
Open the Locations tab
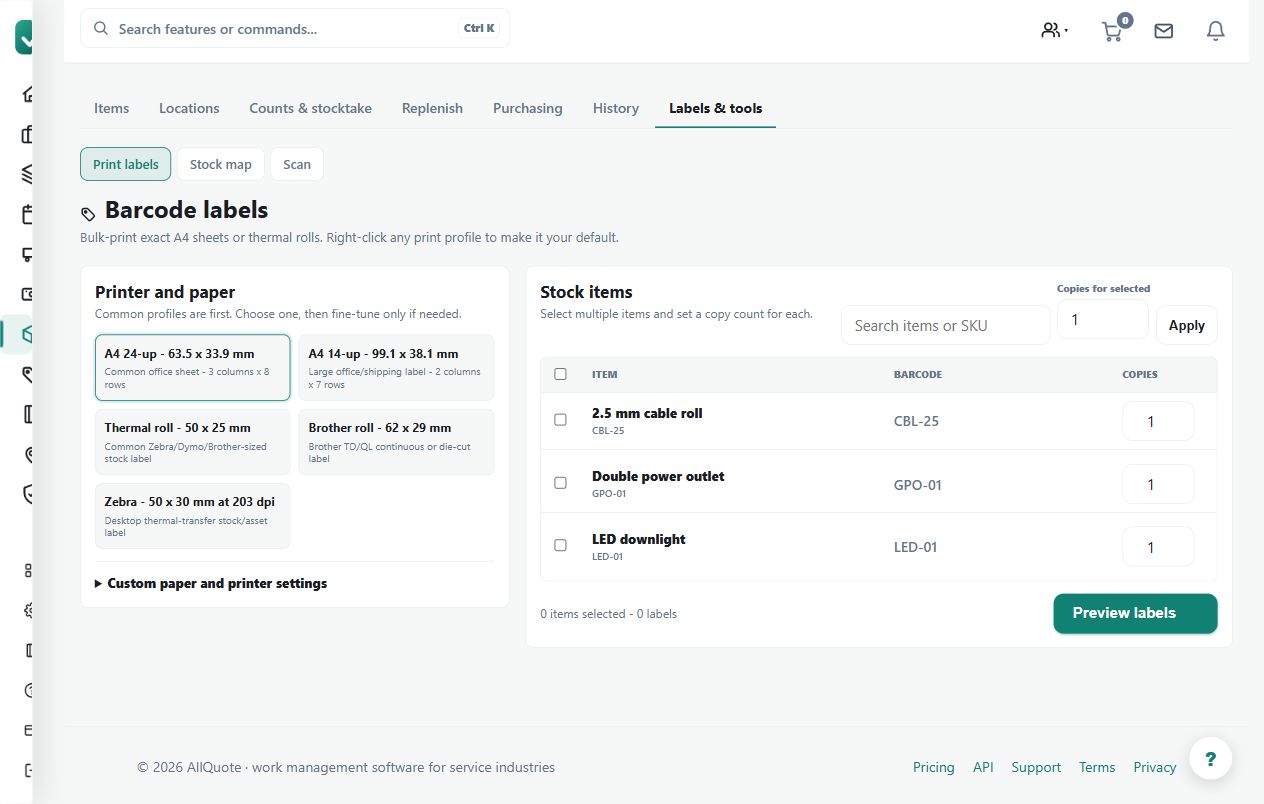pos(189,108)
